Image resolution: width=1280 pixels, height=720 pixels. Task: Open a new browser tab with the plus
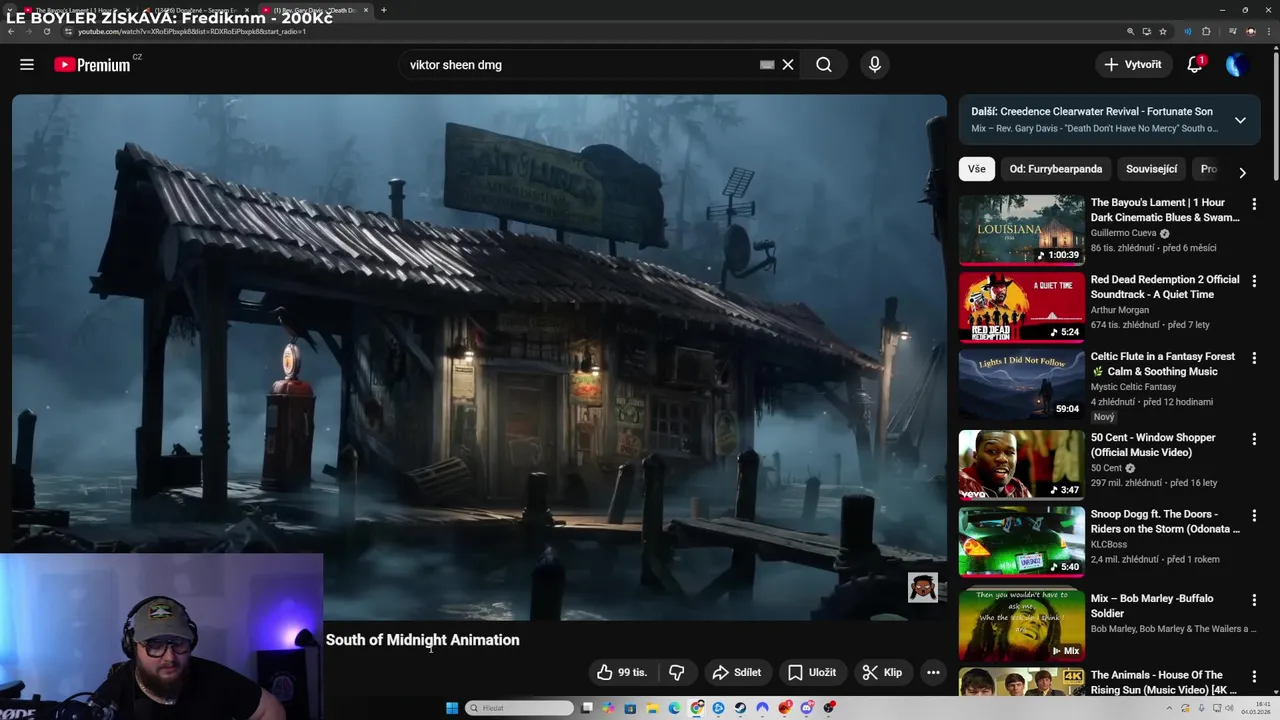[x=384, y=10]
